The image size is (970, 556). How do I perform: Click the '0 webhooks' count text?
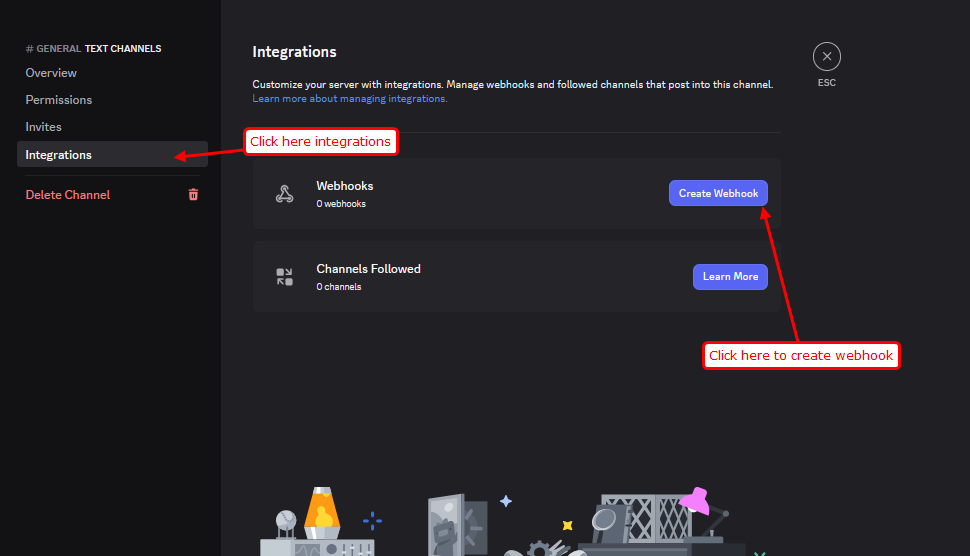[341, 203]
